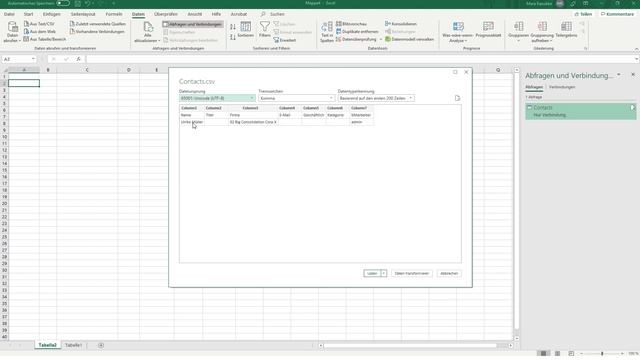Sort ascending A to Z
The image size is (640, 360).
pyautogui.click(x=233, y=27)
